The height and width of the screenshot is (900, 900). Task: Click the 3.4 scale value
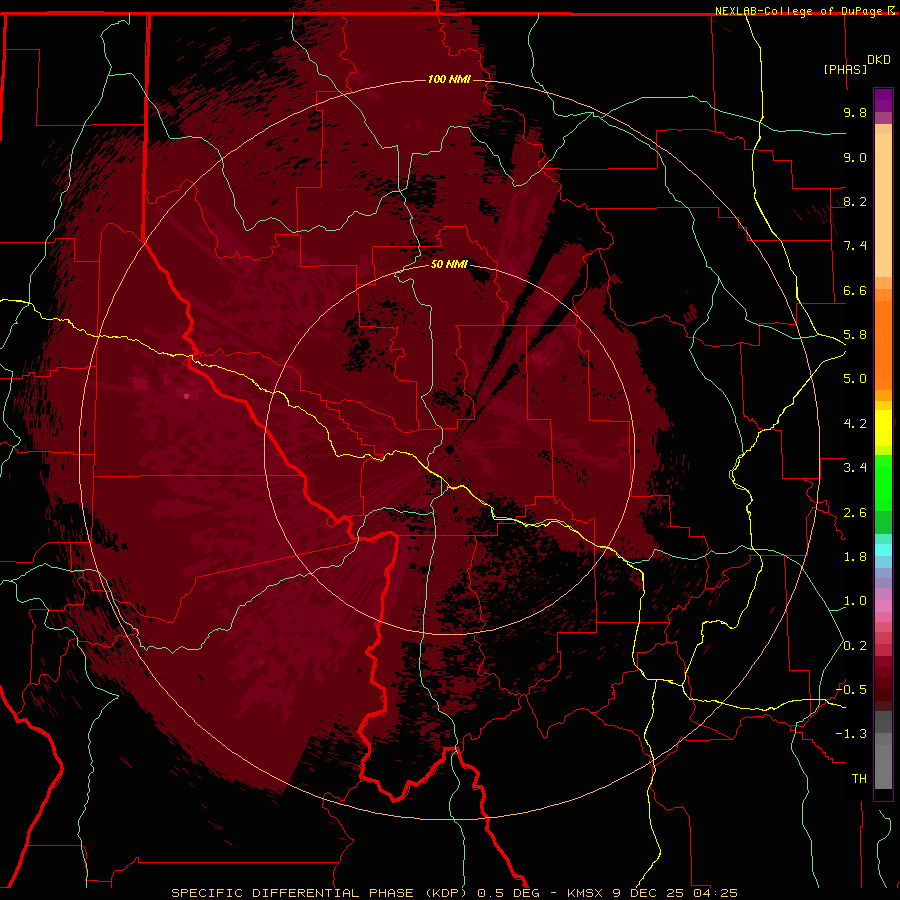855,468
